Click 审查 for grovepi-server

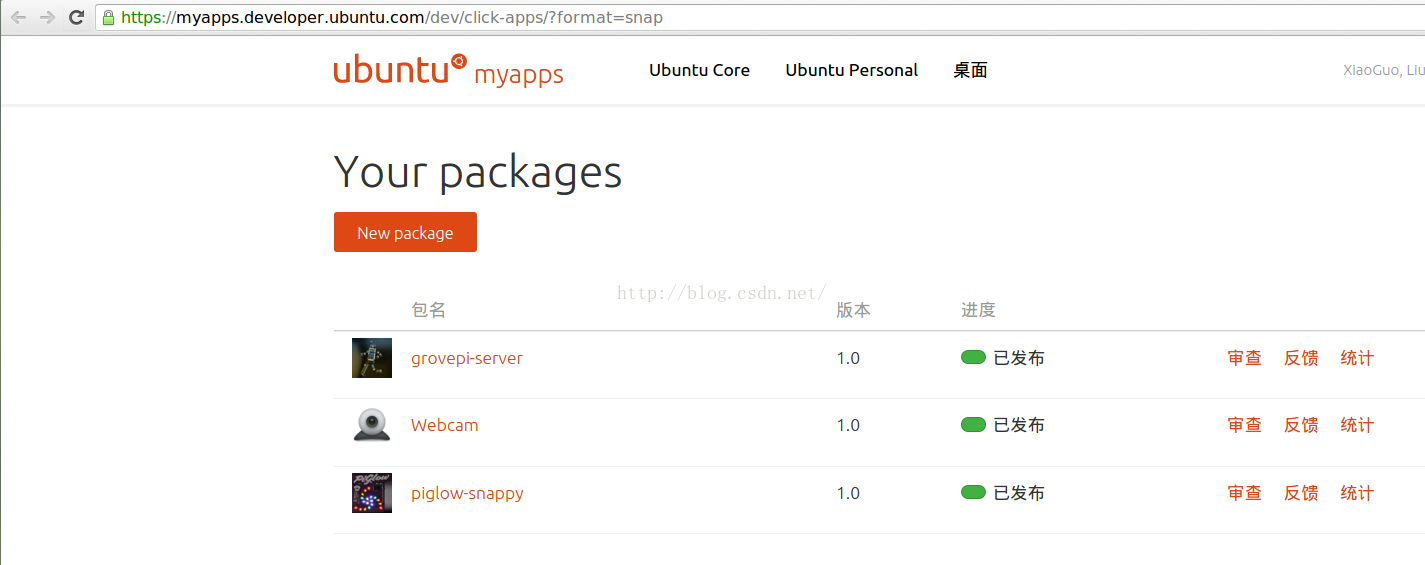click(x=1245, y=358)
